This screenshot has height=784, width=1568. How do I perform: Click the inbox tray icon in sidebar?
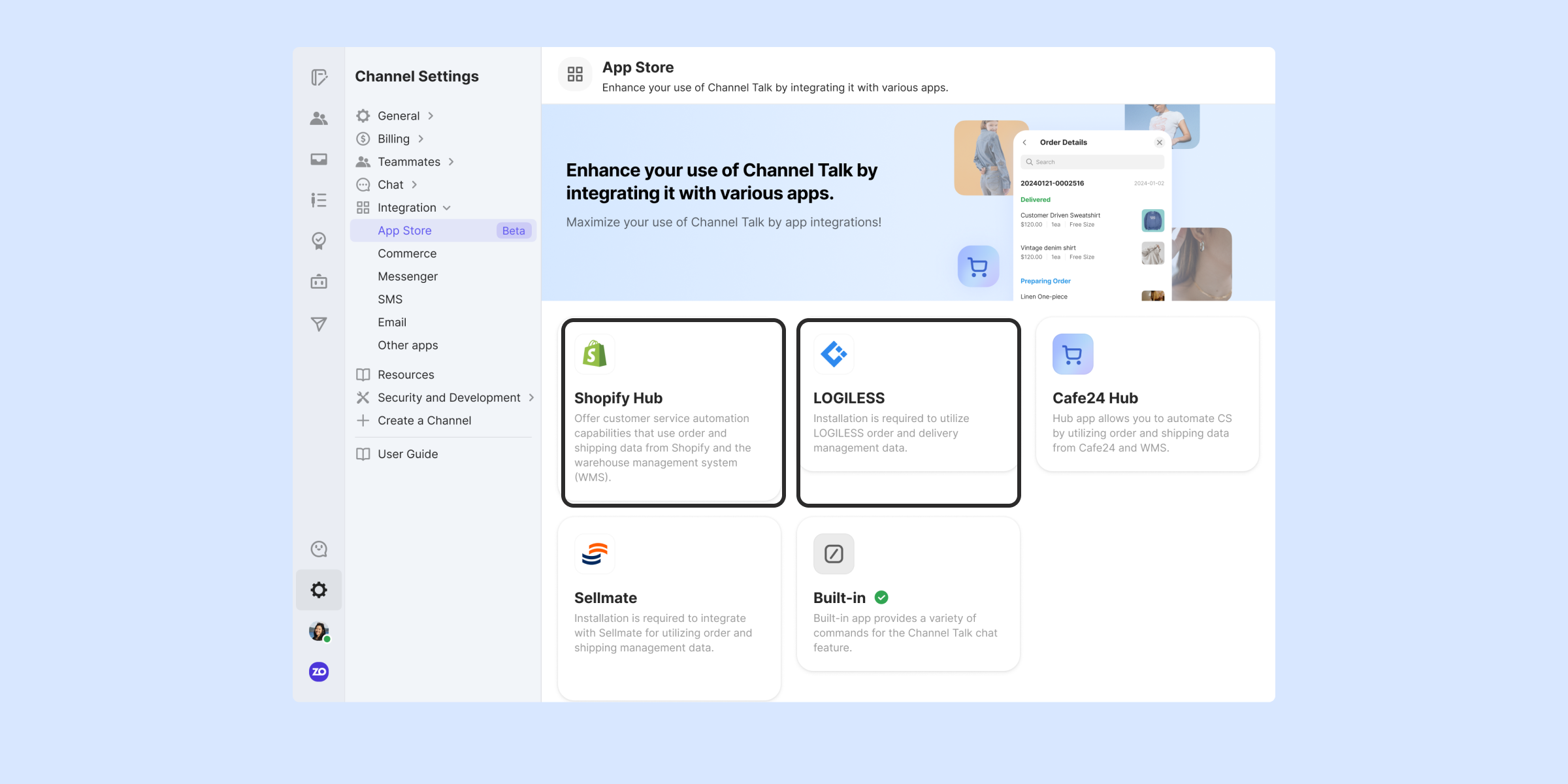point(319,159)
